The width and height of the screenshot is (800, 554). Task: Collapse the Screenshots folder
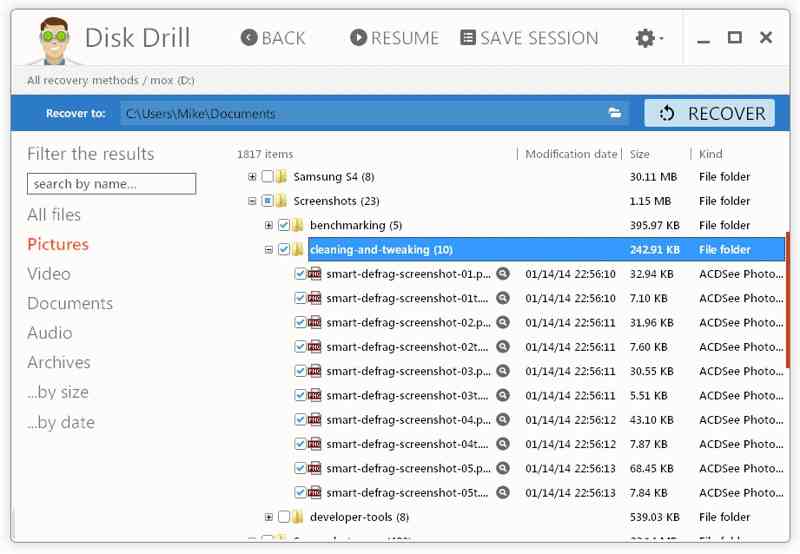click(x=252, y=201)
